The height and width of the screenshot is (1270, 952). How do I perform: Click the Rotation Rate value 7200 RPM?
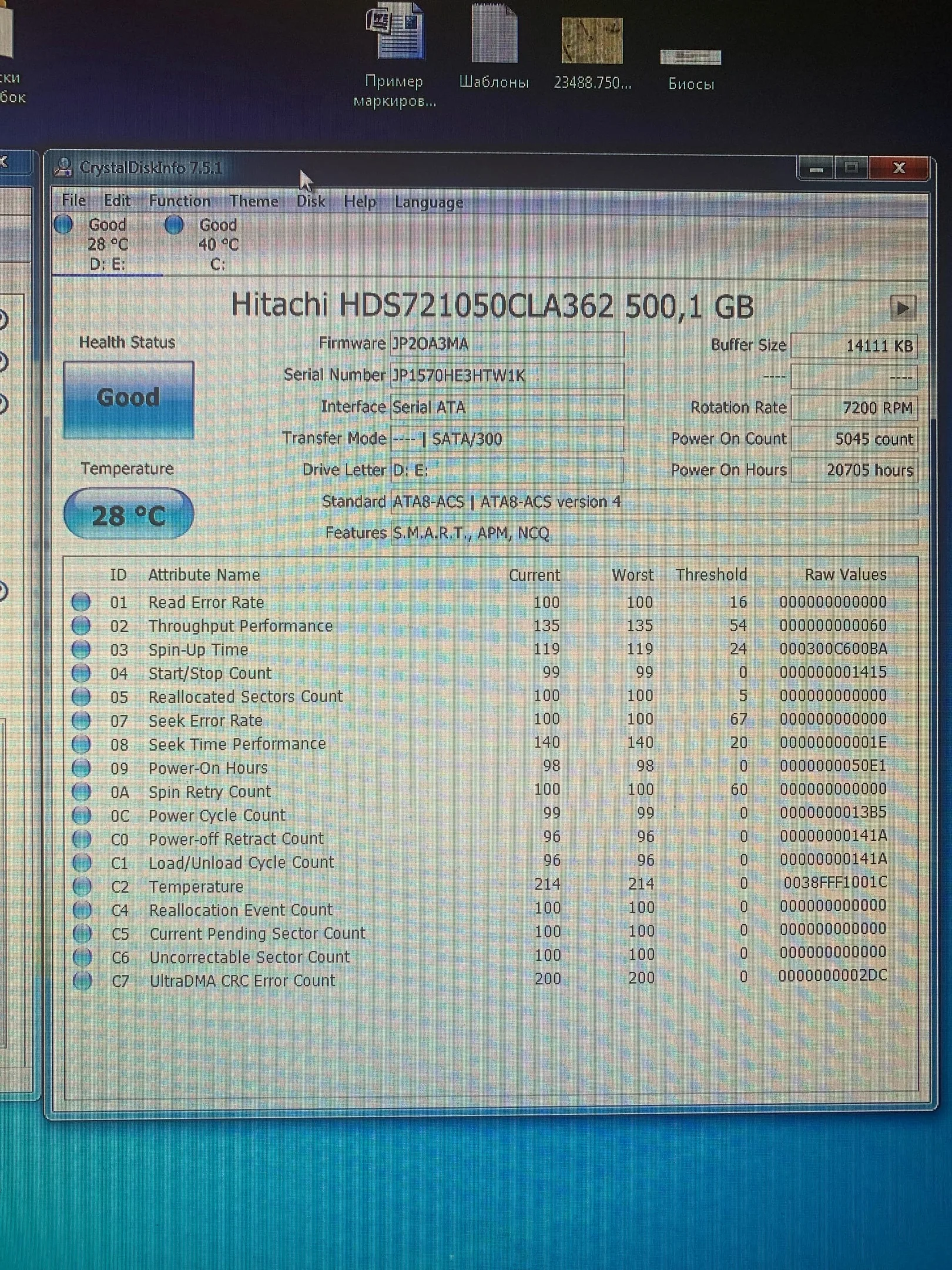[854, 408]
